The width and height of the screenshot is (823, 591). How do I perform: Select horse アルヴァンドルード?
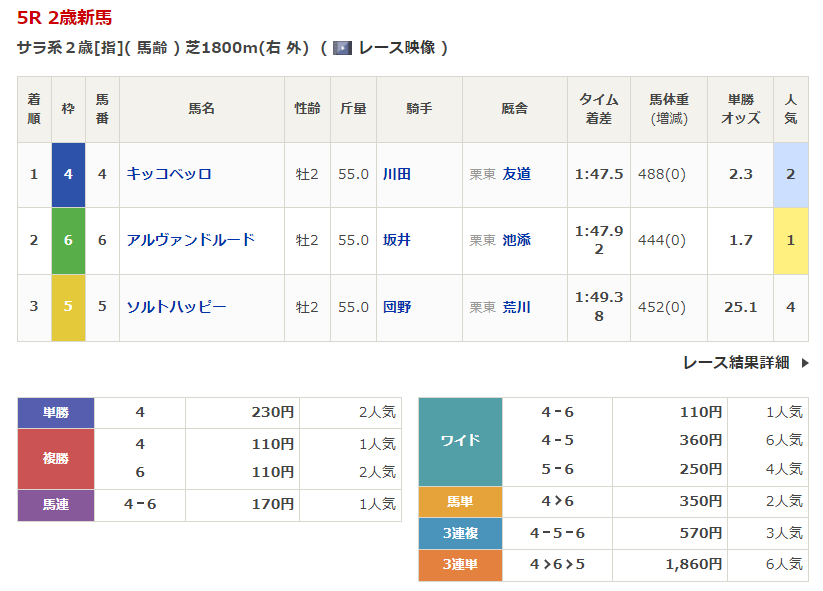191,240
